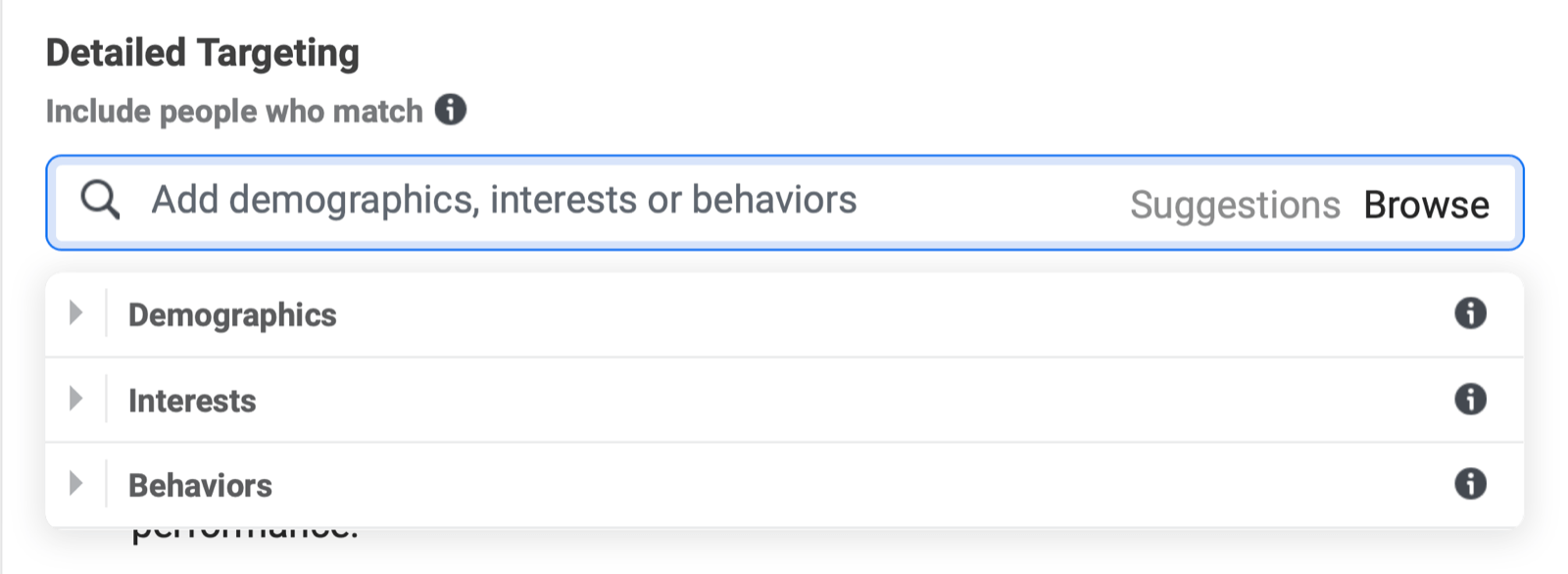The width and height of the screenshot is (1568, 574).
Task: Open the Behaviors info icon
Action: (1470, 484)
